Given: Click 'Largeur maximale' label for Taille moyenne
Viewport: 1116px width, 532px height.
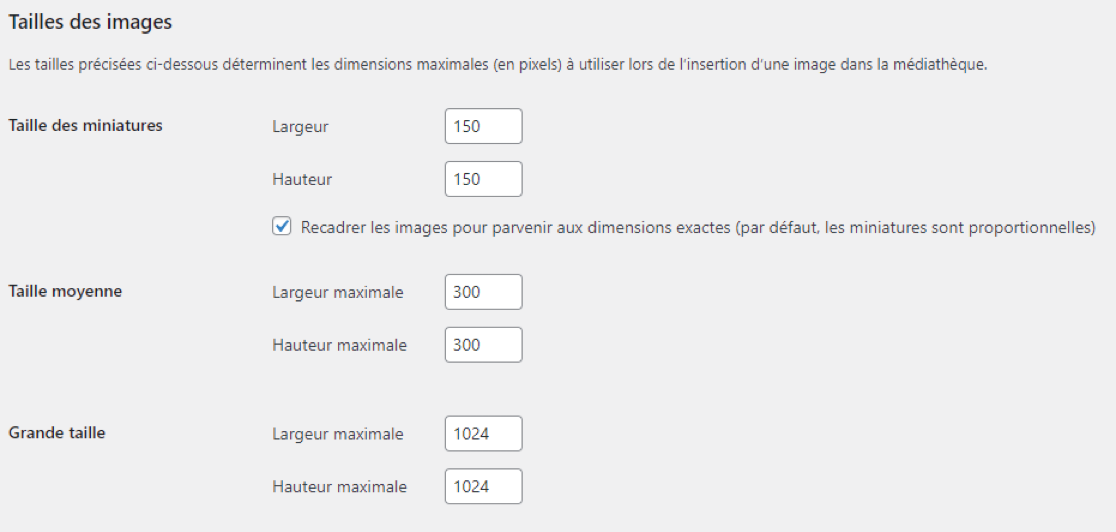Looking at the screenshot, I should pos(338,292).
